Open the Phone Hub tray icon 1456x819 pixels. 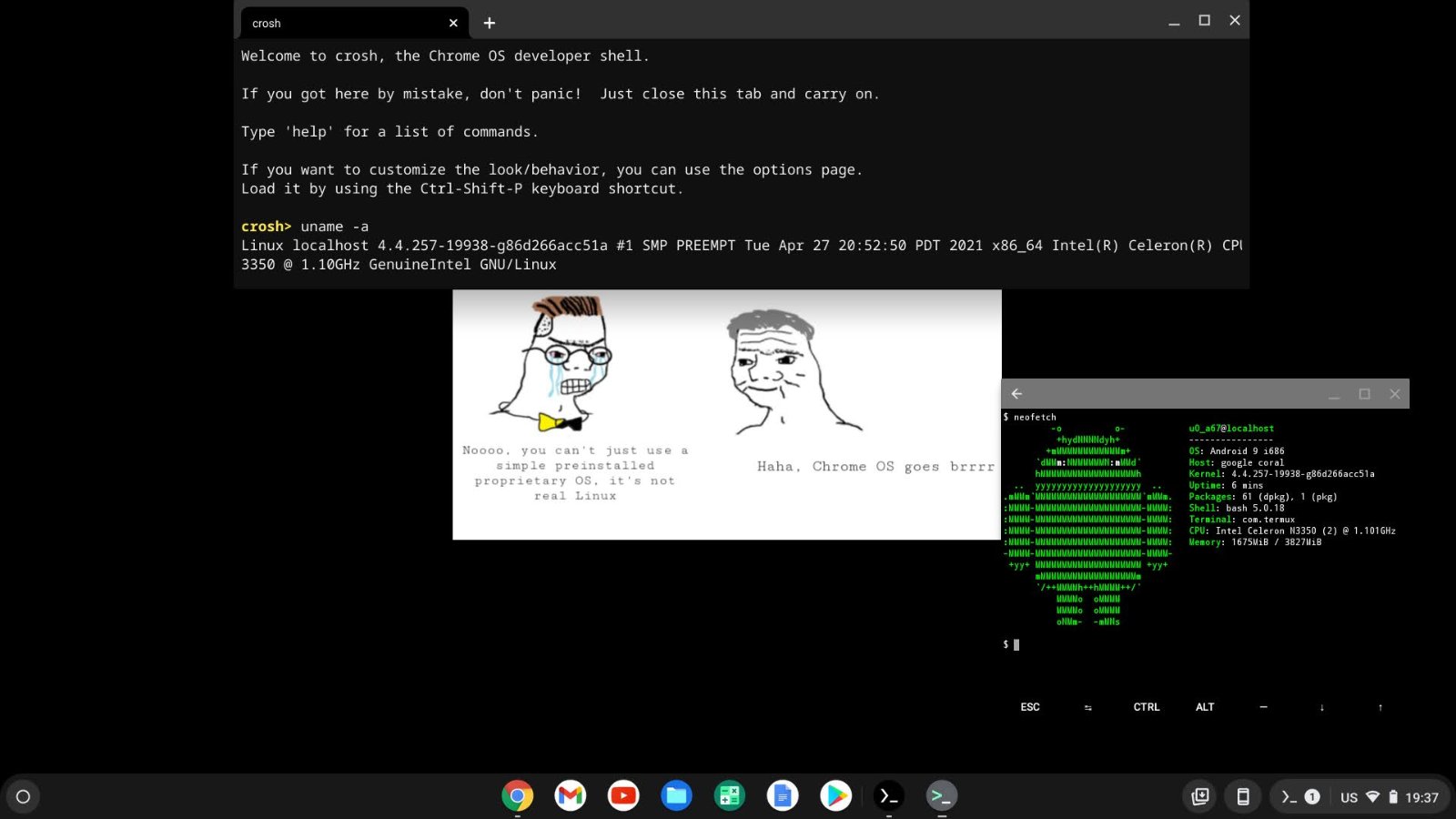click(1242, 797)
